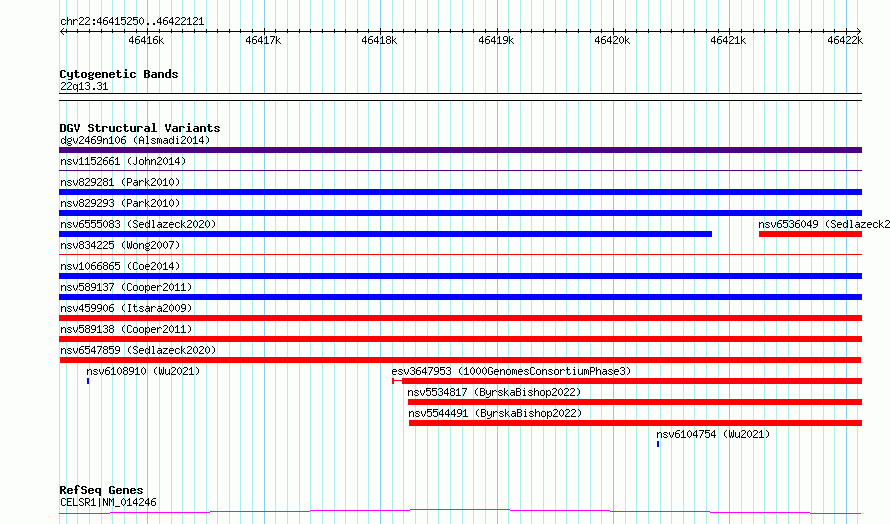This screenshot has width=890, height=524.
Task: Select the blue bar under nsv829281
Action: [x=460, y=192]
